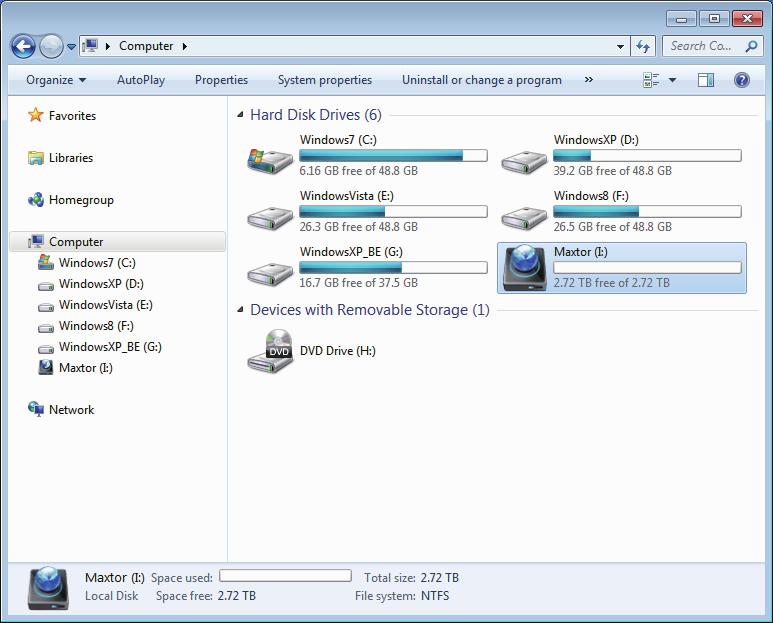
Task: Open the view options dropdown arrow
Action: pyautogui.click(x=672, y=80)
